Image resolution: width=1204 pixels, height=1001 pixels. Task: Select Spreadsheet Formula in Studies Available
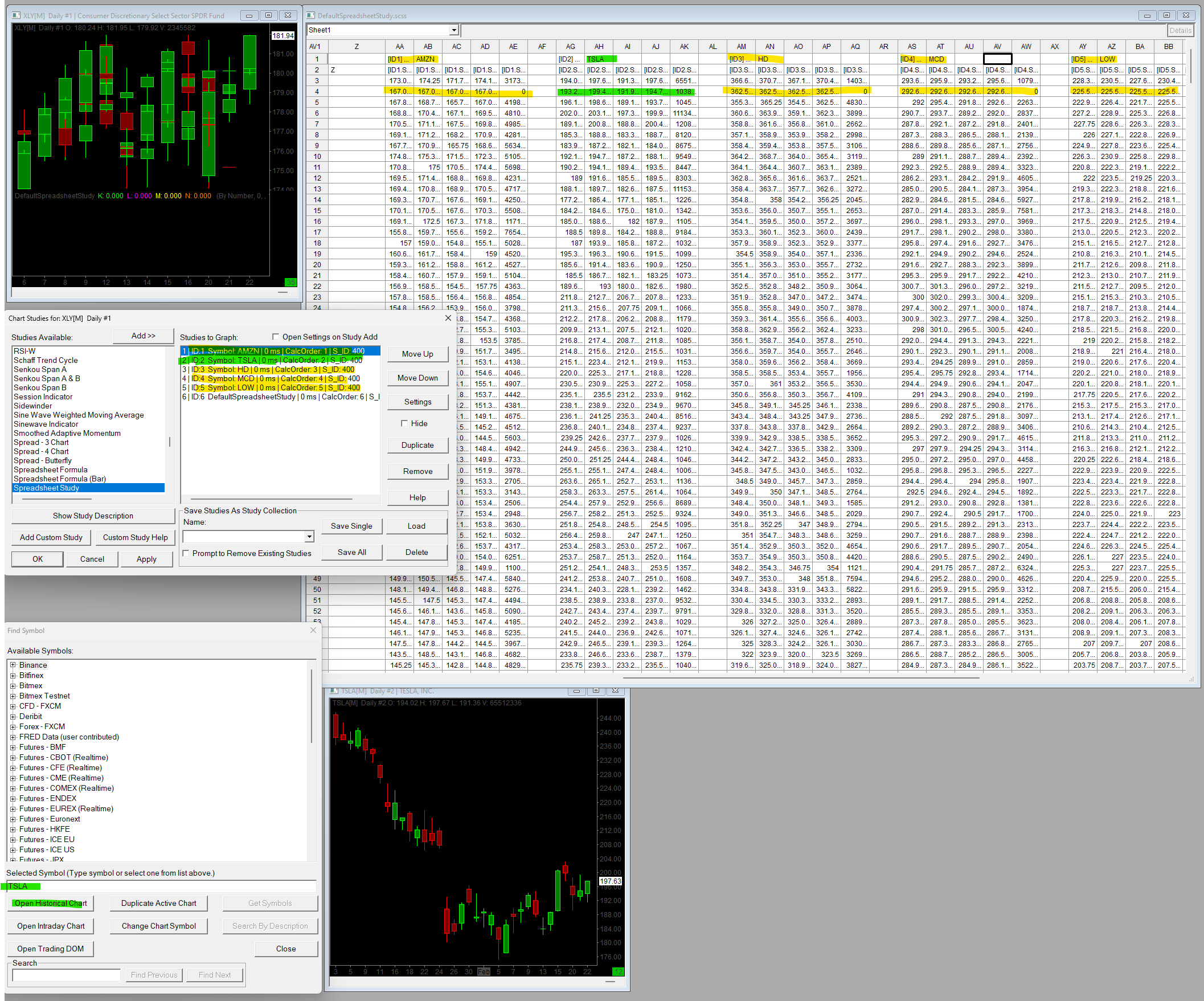coord(51,469)
